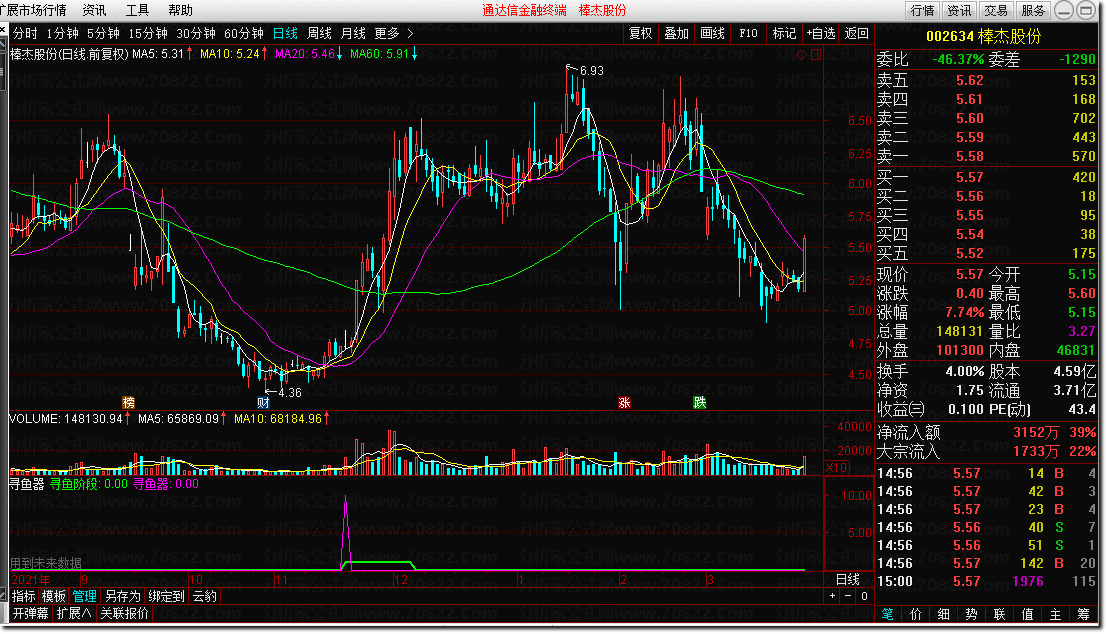This screenshot has width=1108, height=634.
Task: Click the 财 financial marker badge
Action: [x=263, y=402]
